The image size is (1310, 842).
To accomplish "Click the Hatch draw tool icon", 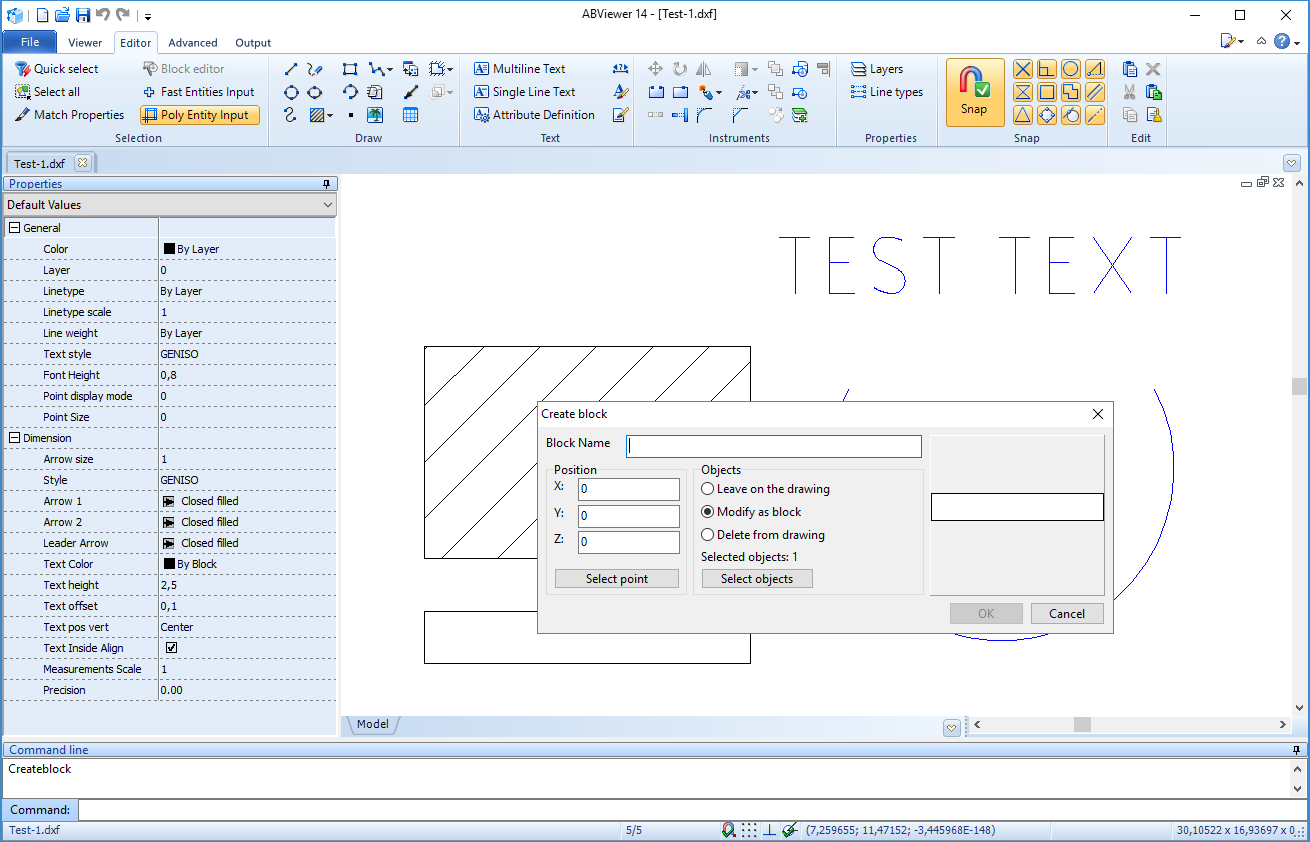I will coord(318,115).
